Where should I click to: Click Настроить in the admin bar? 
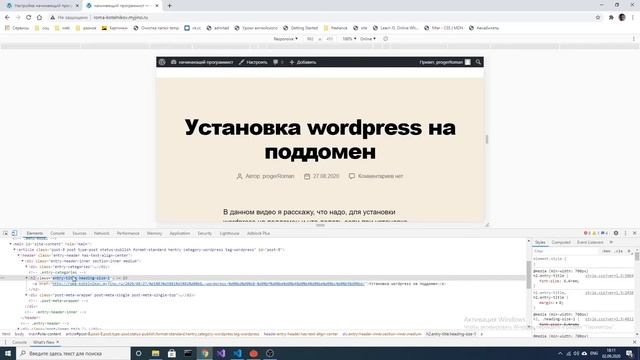(x=253, y=62)
